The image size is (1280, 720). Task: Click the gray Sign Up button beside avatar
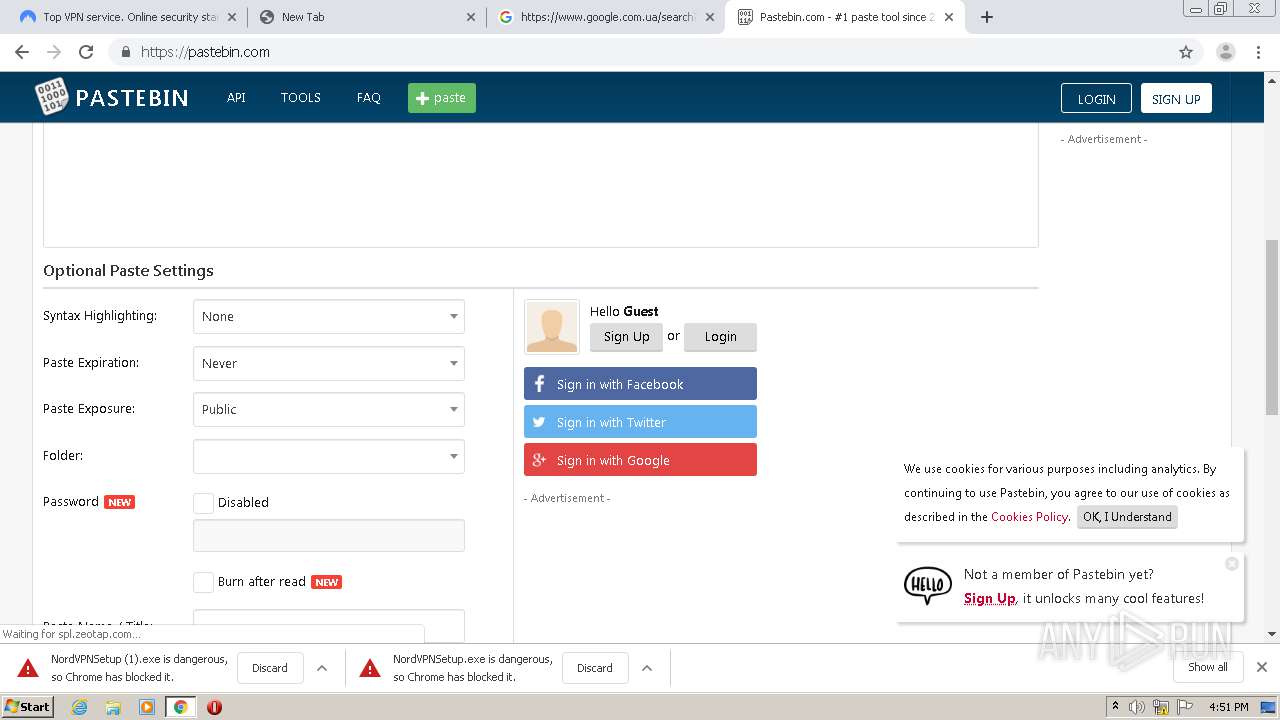click(x=626, y=337)
